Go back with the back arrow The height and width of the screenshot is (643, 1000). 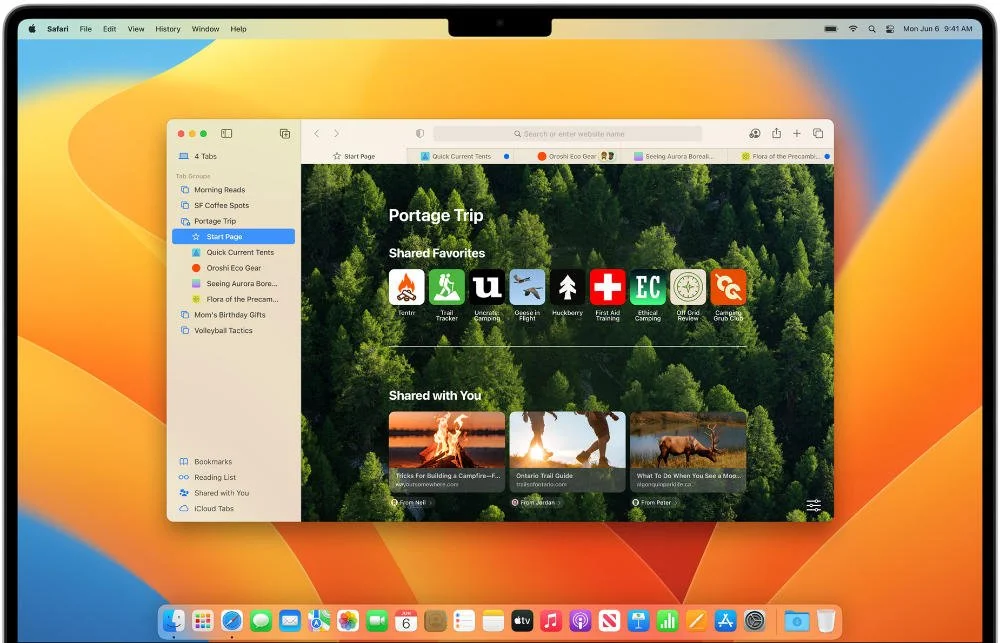316,133
